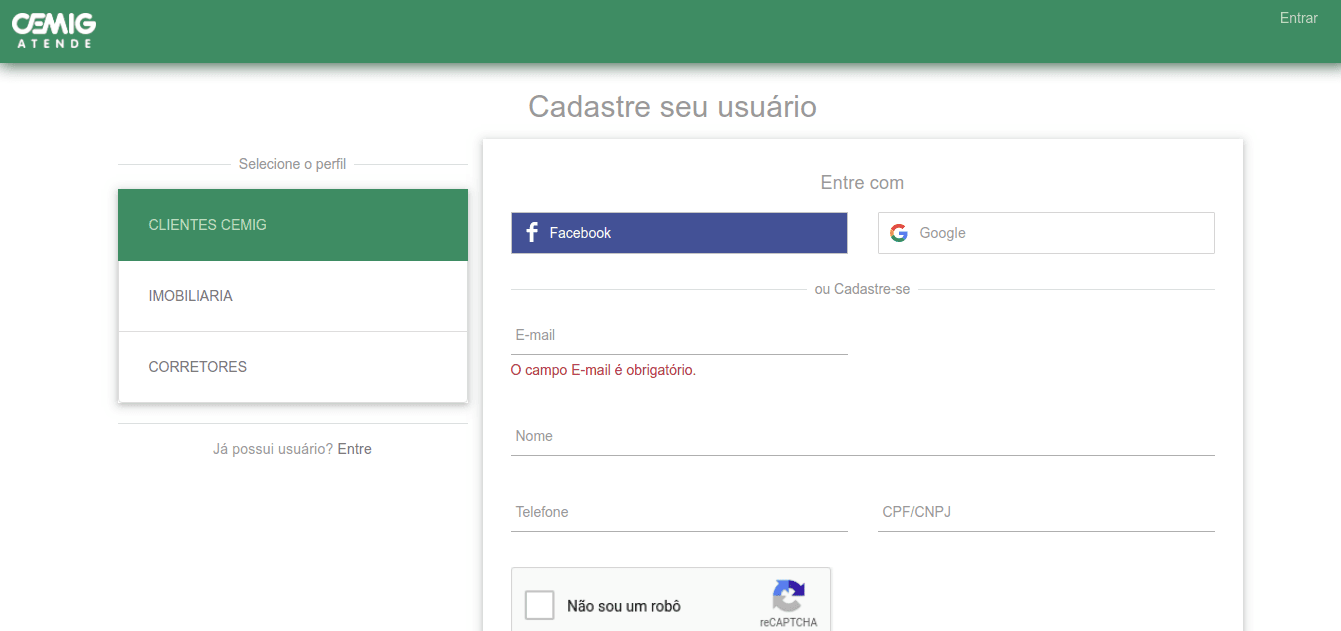The height and width of the screenshot is (631, 1341).
Task: Select the CLIENTES CEMIG profile
Action: pyautogui.click(x=292, y=224)
